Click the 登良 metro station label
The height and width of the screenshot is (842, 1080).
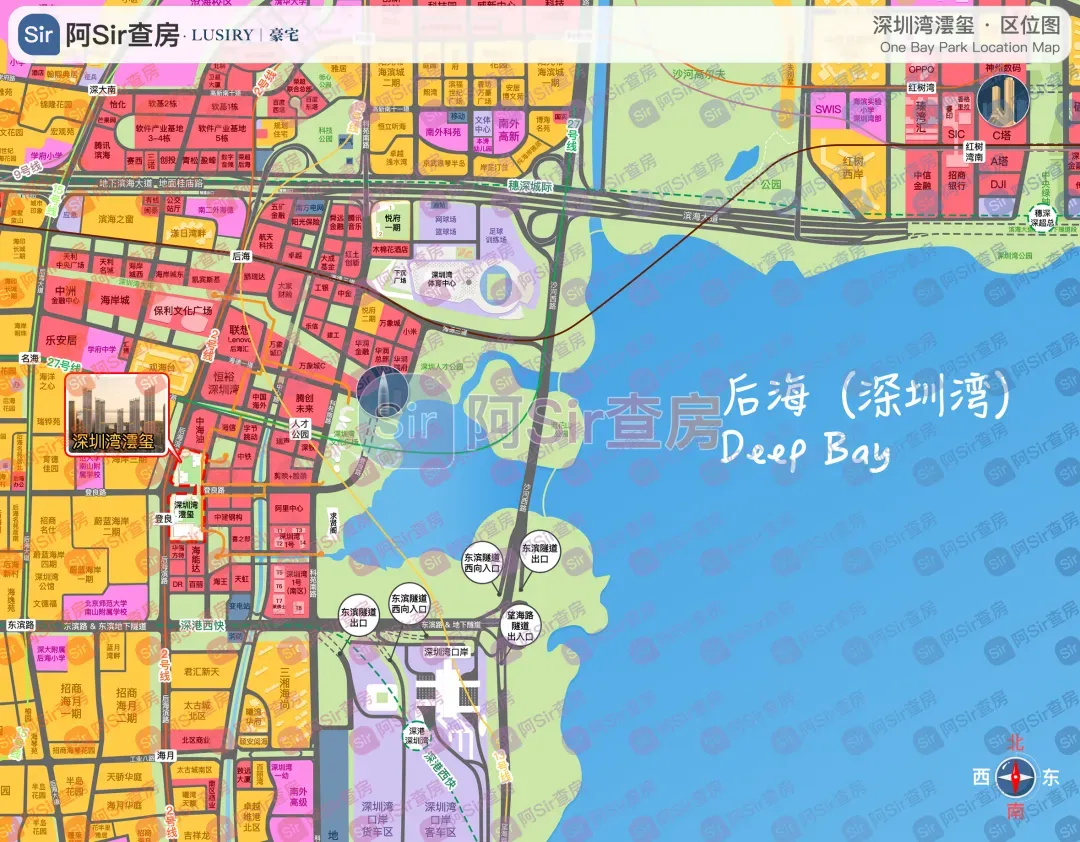click(x=163, y=518)
